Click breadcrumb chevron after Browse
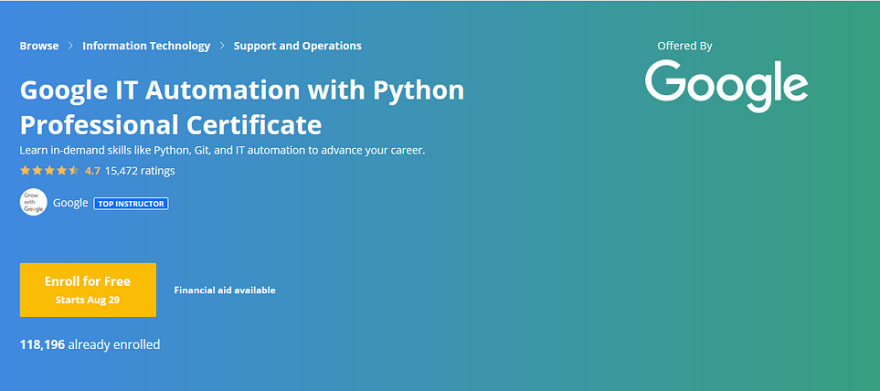 [70, 46]
